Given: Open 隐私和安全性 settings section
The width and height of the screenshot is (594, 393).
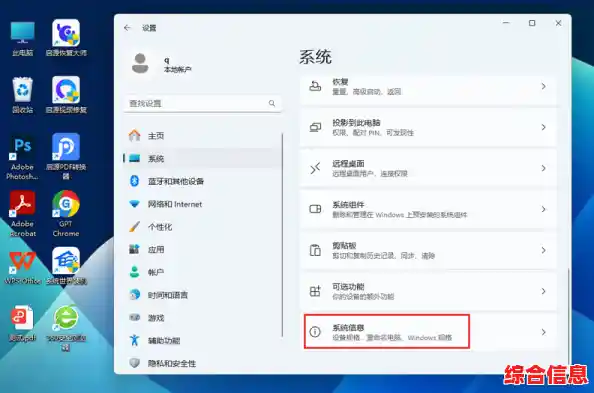Looking at the screenshot, I should (x=202, y=363).
